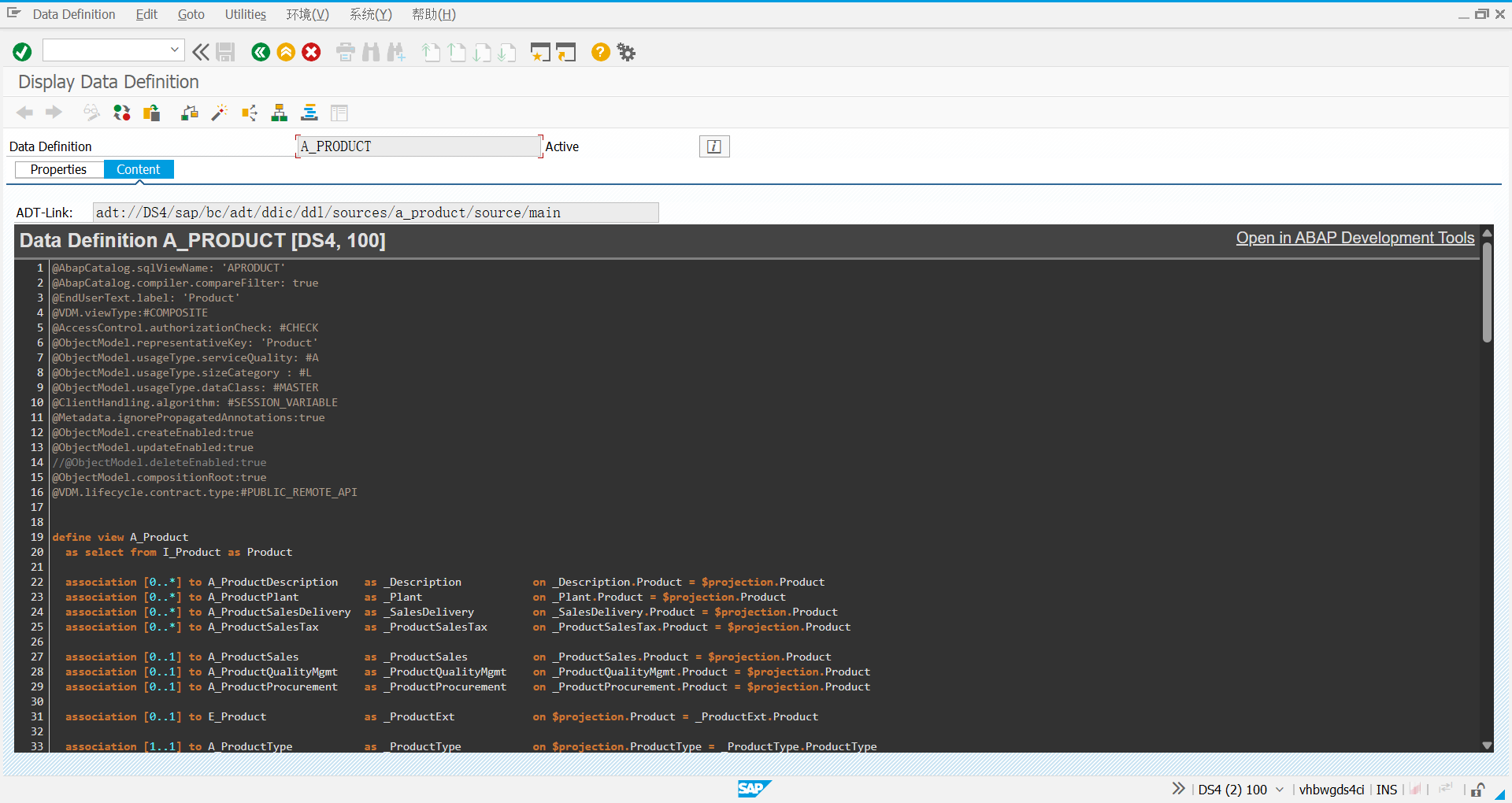The height and width of the screenshot is (803, 1512).
Task: Open the Data Definition menu
Action: pos(74,14)
